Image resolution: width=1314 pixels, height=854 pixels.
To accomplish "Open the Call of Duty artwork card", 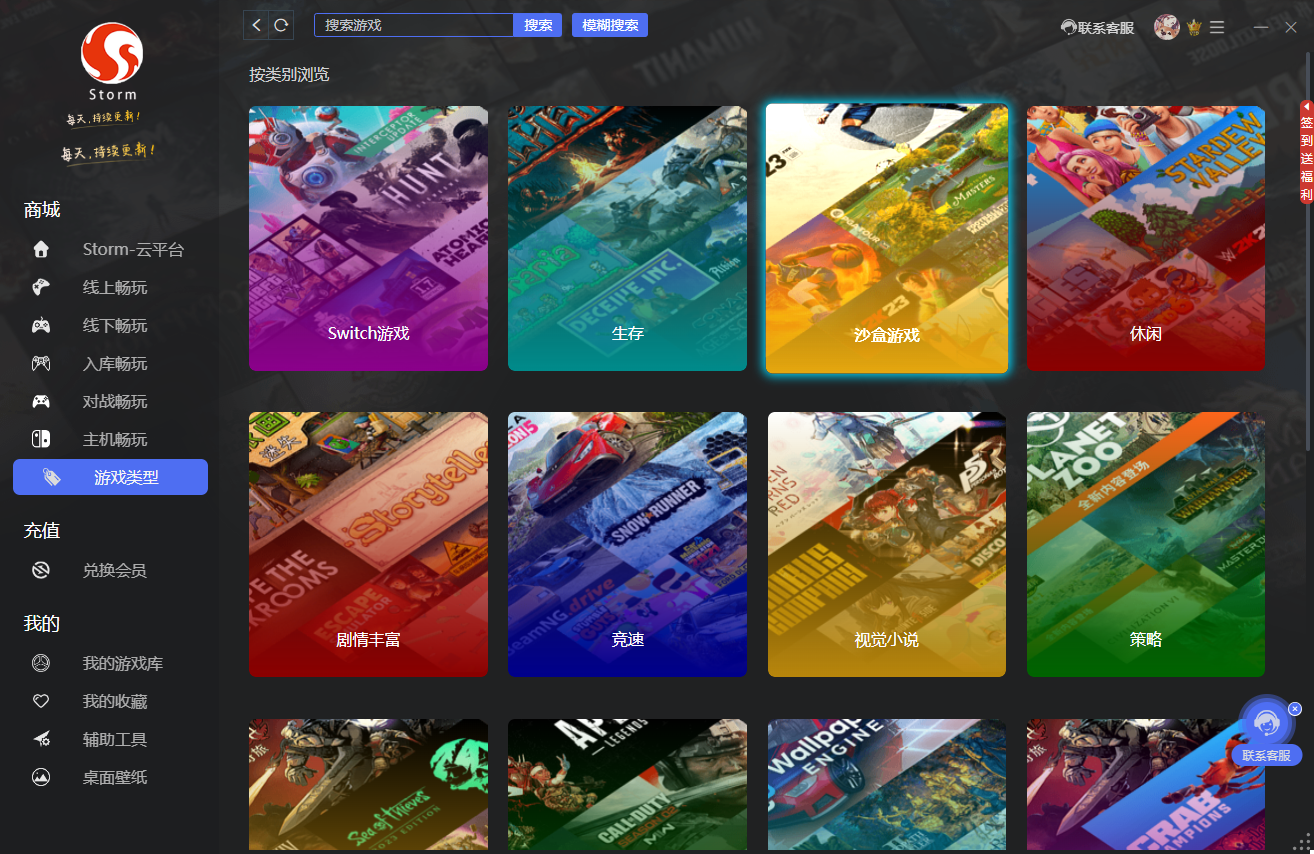I will [x=627, y=785].
